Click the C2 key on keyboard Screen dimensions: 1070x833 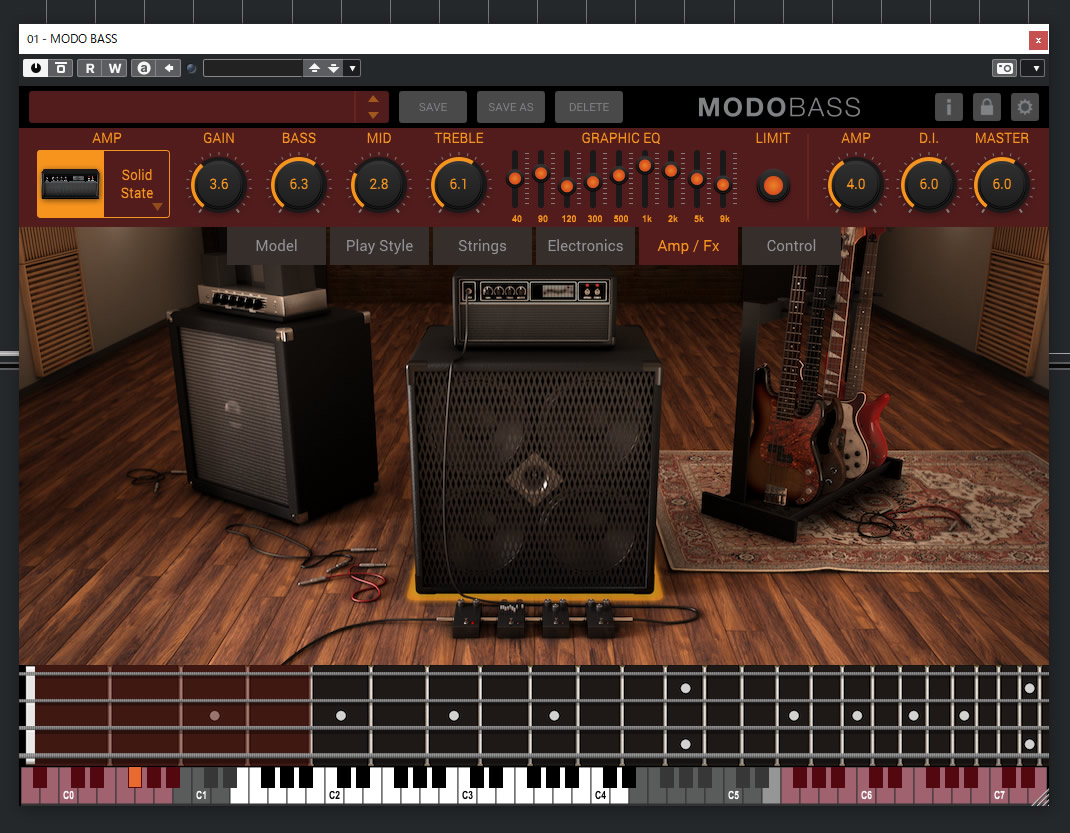[334, 795]
